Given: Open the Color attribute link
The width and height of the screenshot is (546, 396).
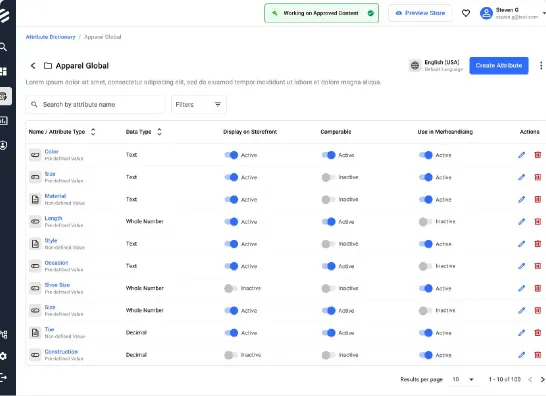Looking at the screenshot, I should tap(52, 152).
